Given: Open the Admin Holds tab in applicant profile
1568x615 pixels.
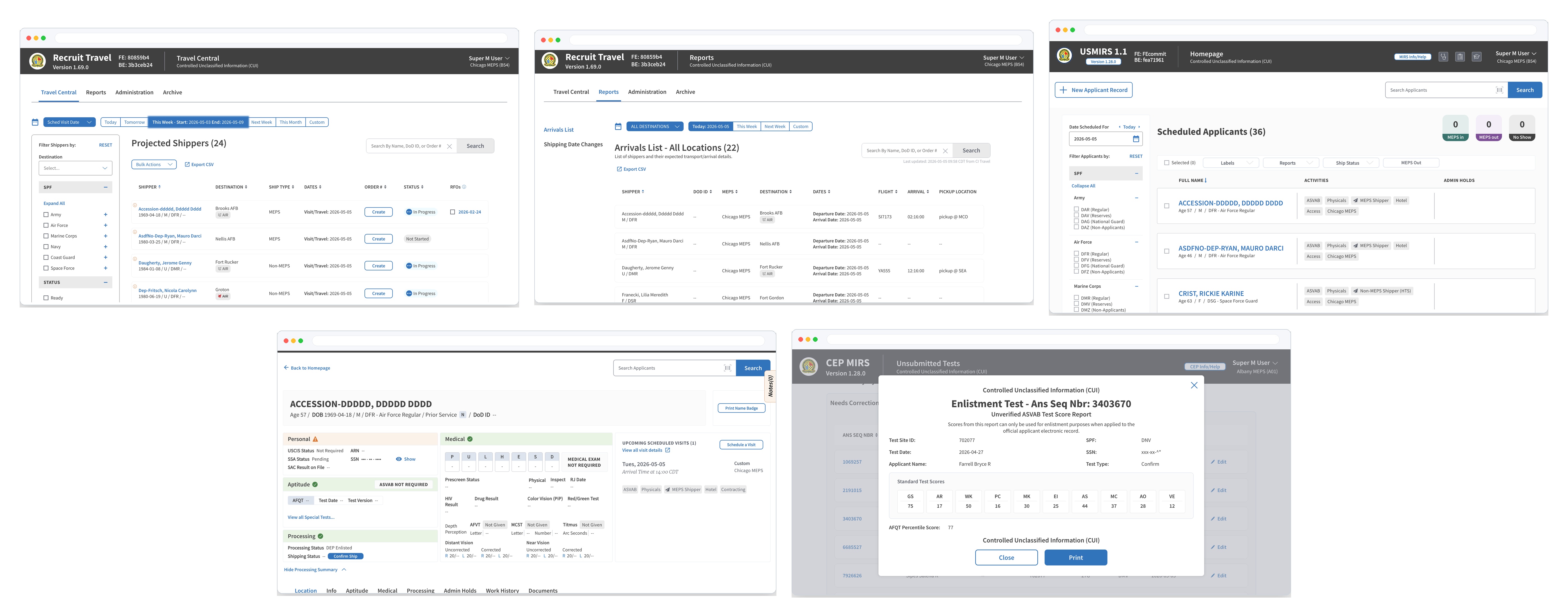Looking at the screenshot, I should click(x=460, y=591).
